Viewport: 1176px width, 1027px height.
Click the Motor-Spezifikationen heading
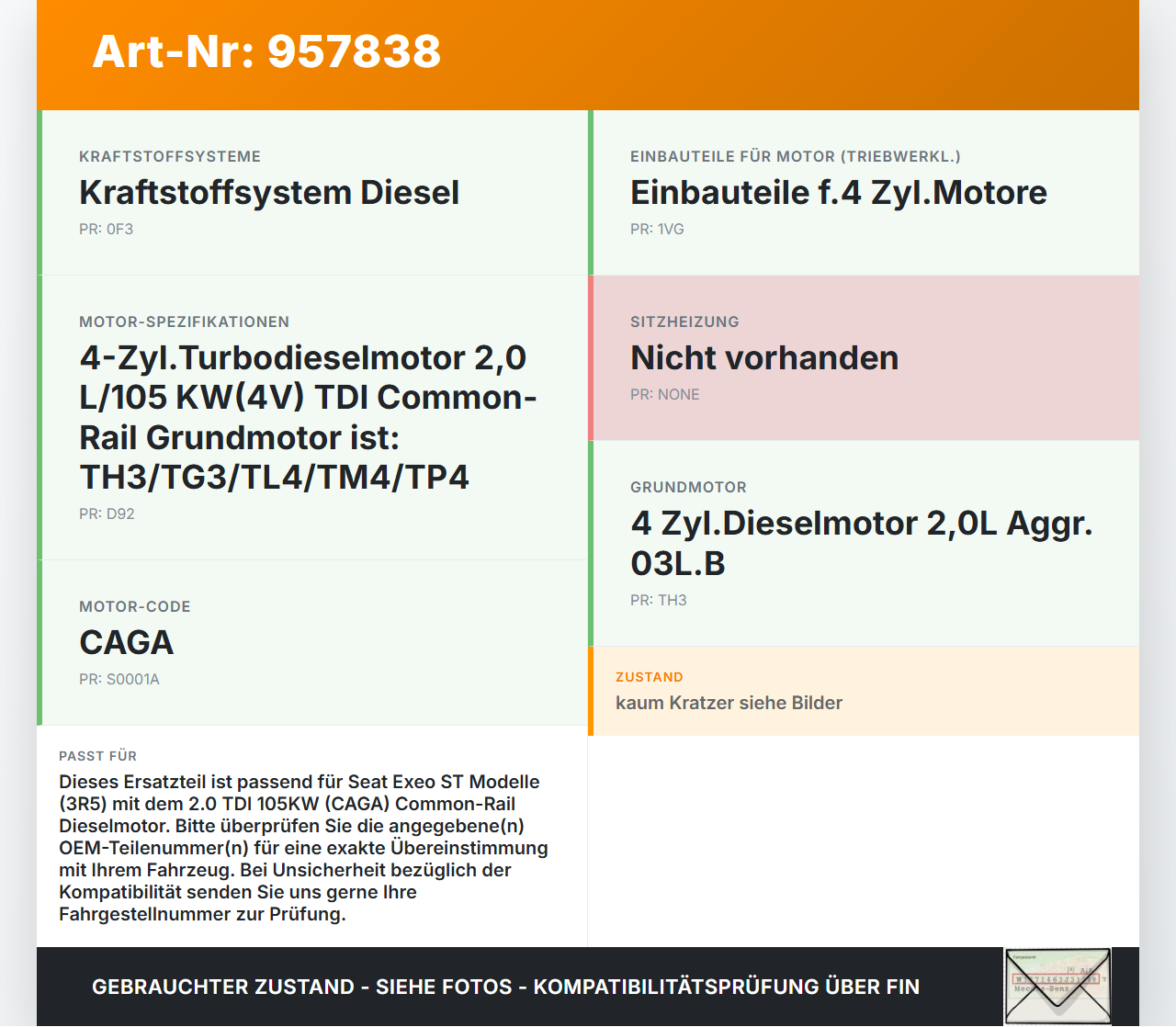click(184, 322)
